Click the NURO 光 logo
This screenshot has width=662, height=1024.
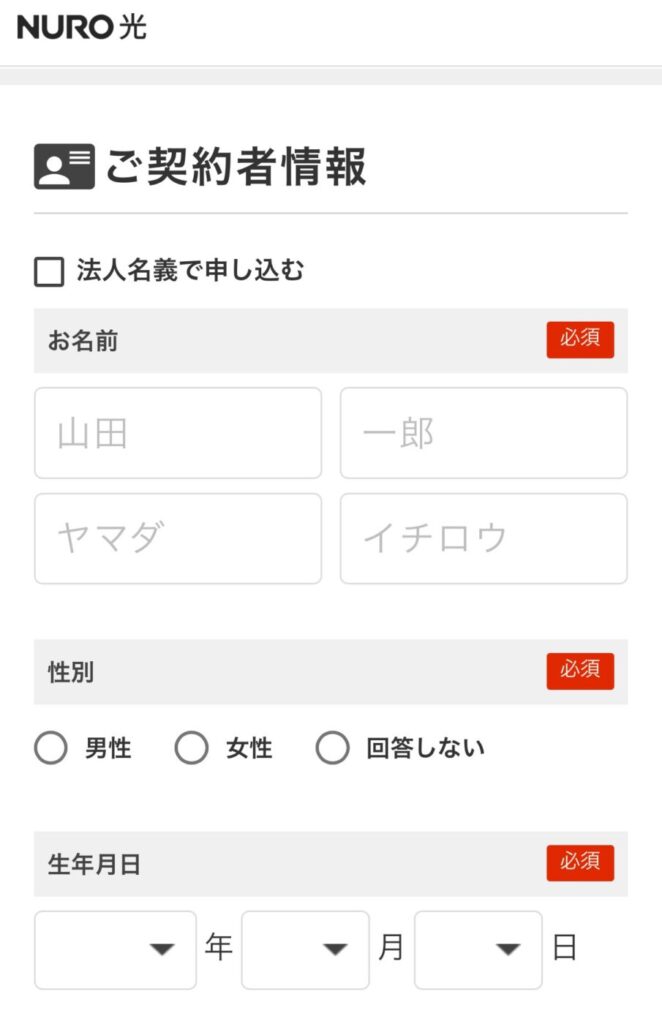(82, 27)
